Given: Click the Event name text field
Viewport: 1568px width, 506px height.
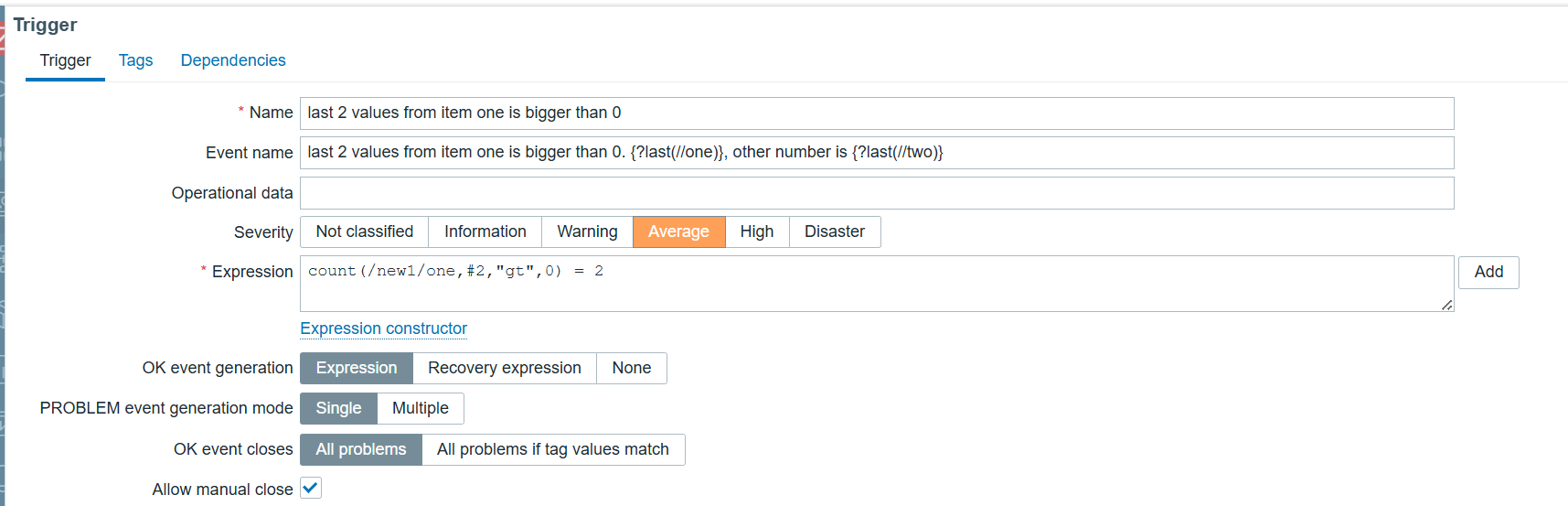Looking at the screenshot, I should point(876,153).
